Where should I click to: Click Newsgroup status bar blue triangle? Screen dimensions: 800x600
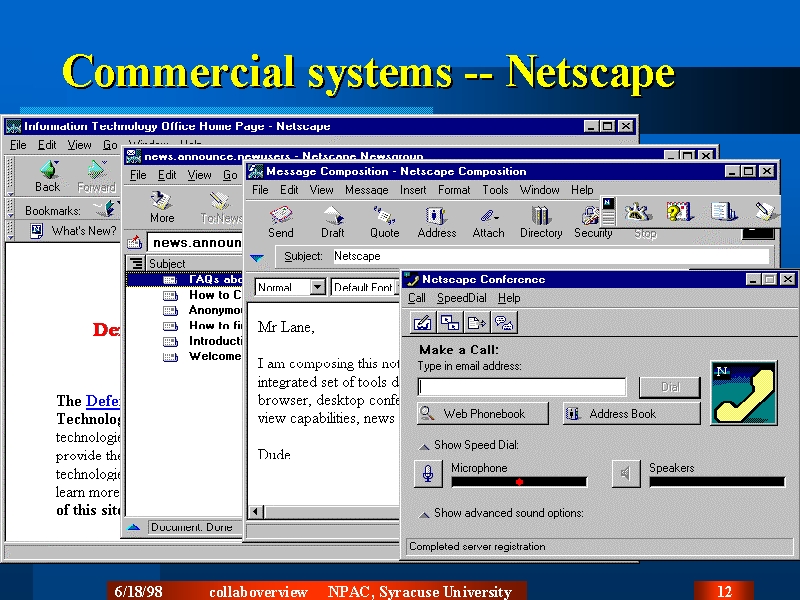pos(134,527)
